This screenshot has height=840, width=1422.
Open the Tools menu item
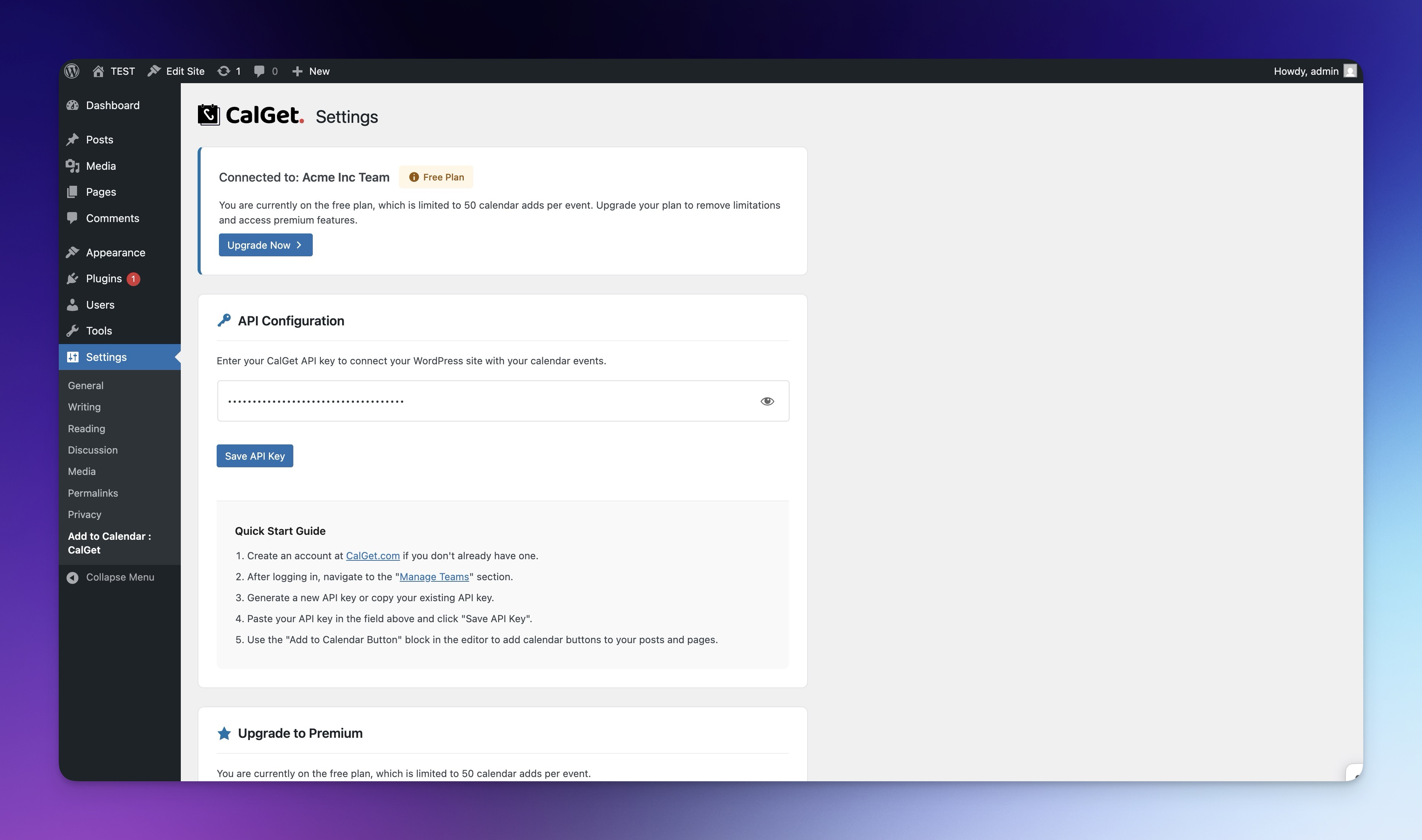(x=119, y=331)
